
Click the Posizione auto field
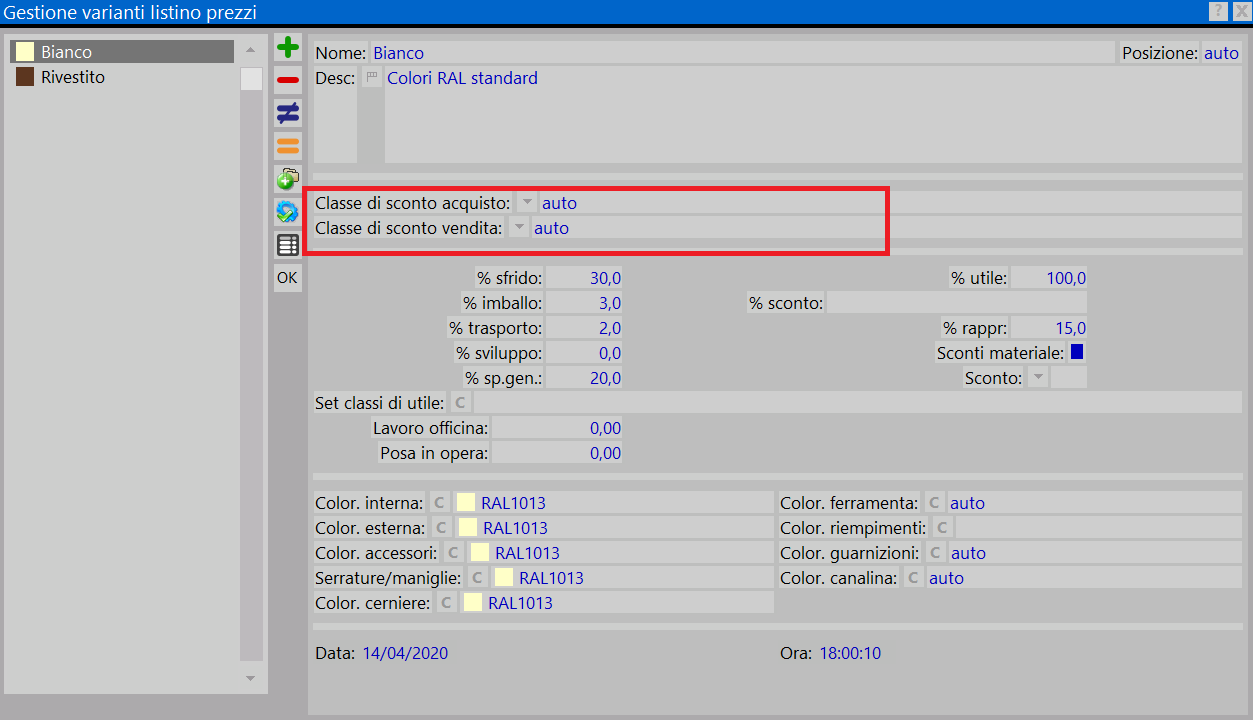tap(1221, 53)
